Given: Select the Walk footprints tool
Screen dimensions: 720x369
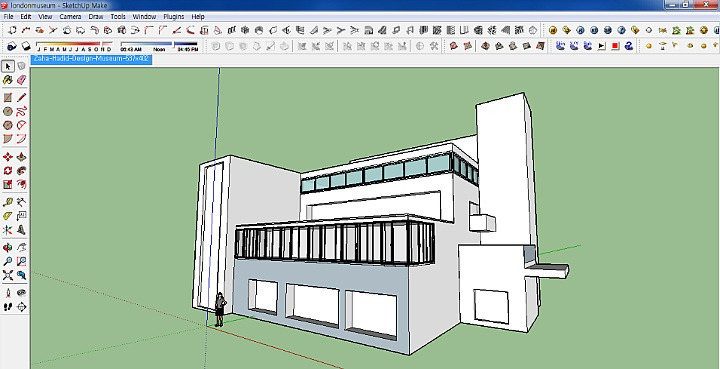Looking at the screenshot, I should (8, 307).
